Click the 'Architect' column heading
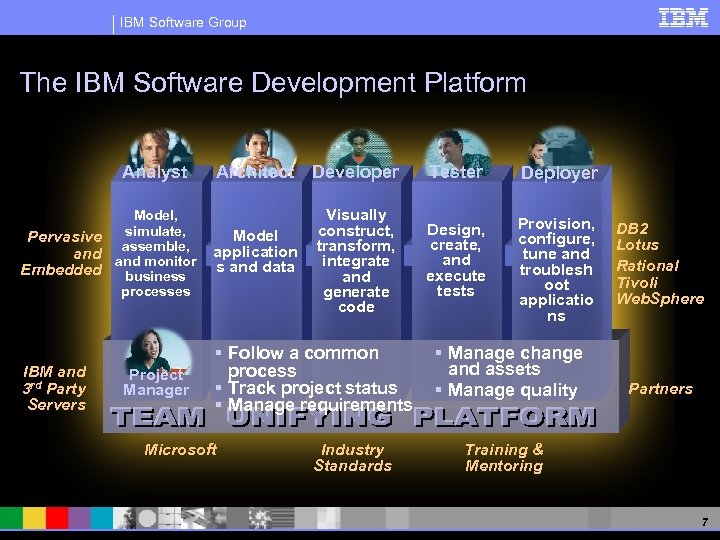The width and height of the screenshot is (720, 540). [255, 172]
